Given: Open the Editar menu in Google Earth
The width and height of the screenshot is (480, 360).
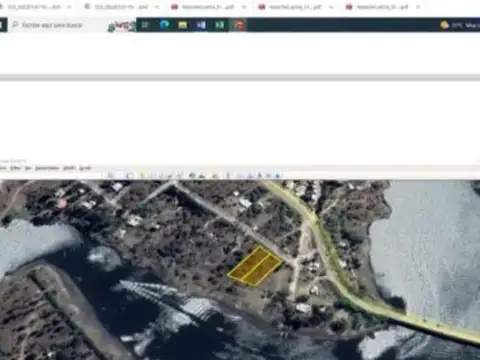Looking at the screenshot, I should 15,168.
